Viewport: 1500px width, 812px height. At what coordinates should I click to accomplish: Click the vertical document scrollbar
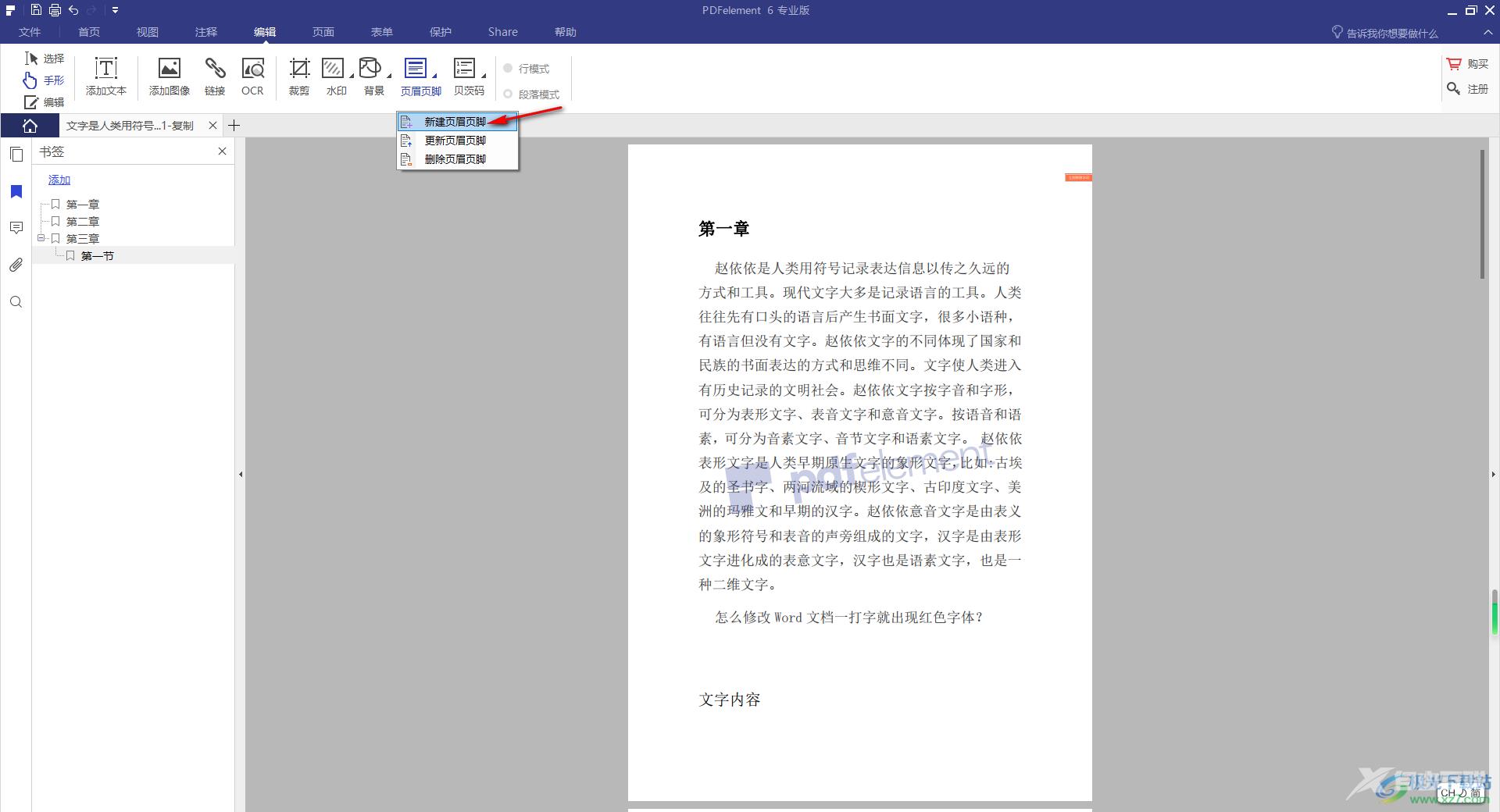pos(1483,214)
